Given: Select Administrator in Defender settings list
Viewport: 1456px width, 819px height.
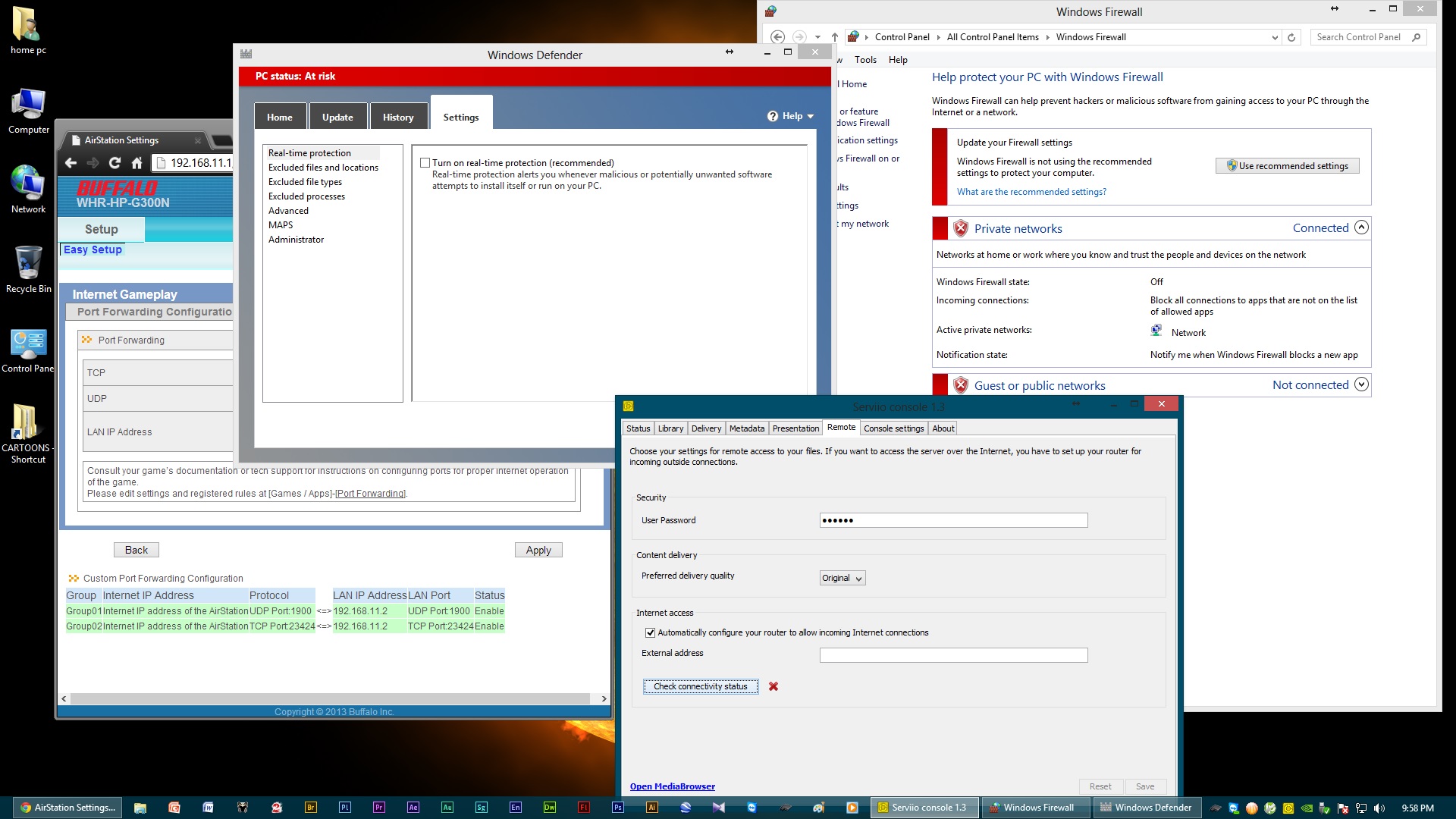Looking at the screenshot, I should pyautogui.click(x=296, y=240).
